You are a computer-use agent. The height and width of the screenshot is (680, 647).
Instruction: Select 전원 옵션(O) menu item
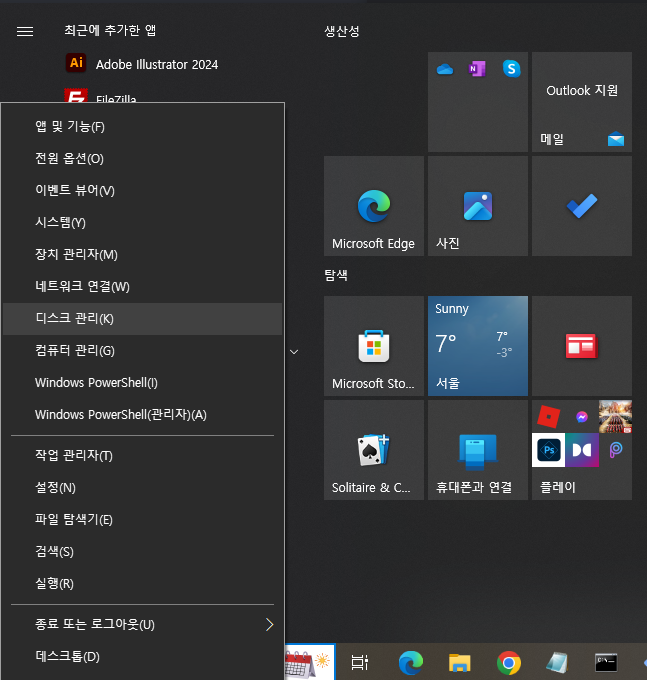point(143,159)
